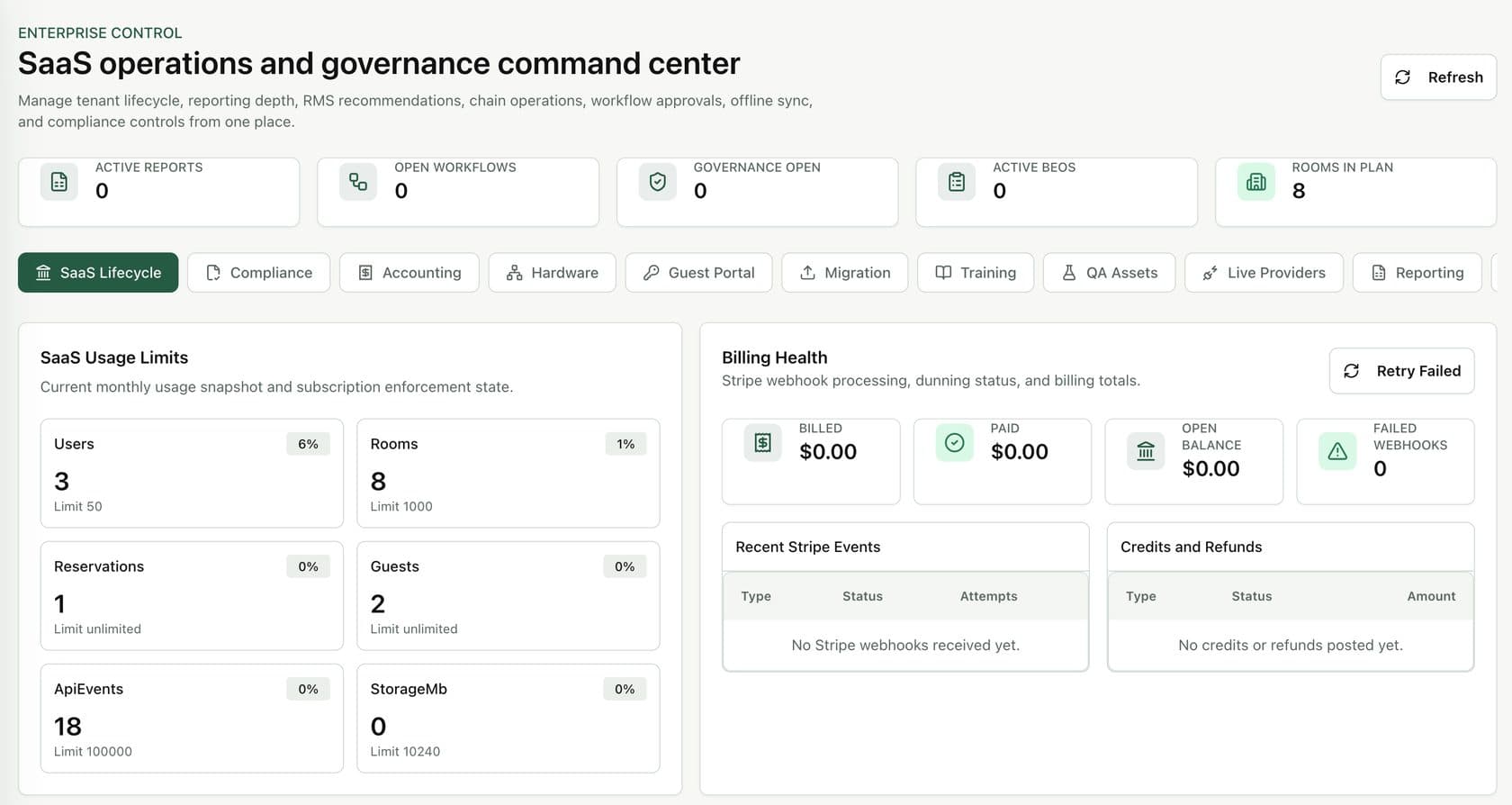Click the Compliance tab's page icon

tap(213, 273)
